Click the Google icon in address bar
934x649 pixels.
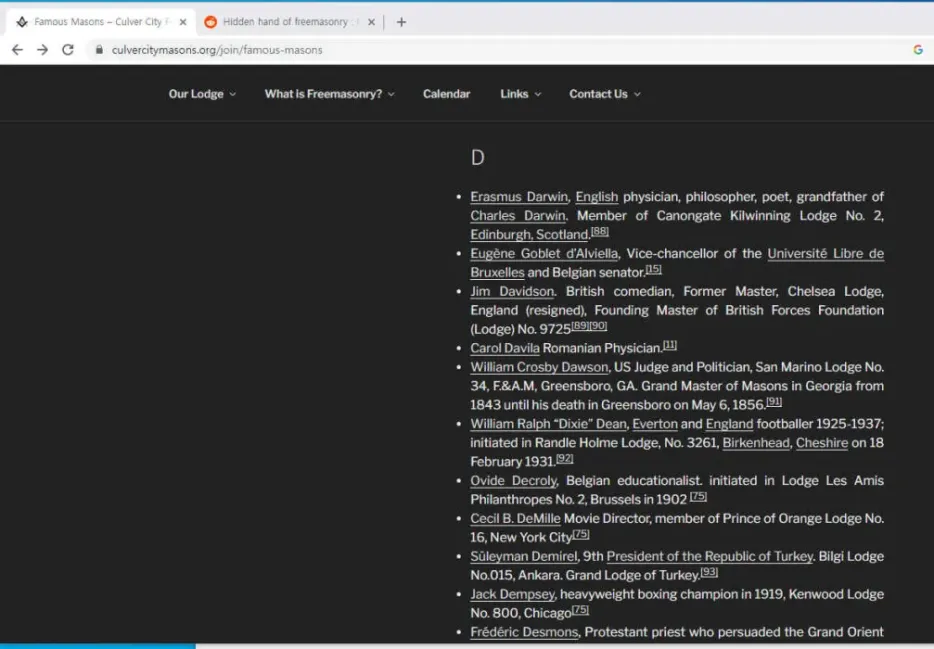click(917, 50)
